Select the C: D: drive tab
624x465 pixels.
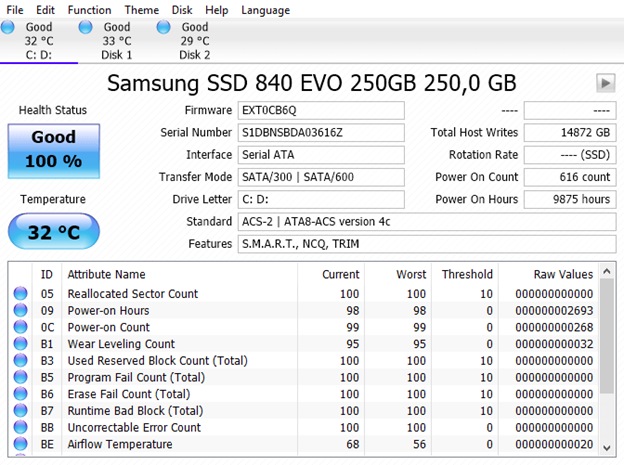[39, 41]
